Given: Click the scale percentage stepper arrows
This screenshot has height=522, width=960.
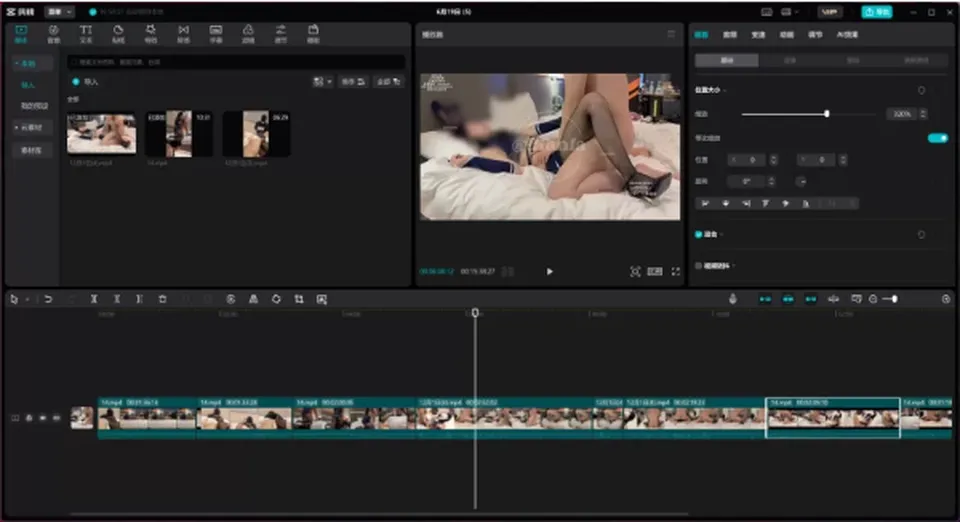Looking at the screenshot, I should 923,114.
